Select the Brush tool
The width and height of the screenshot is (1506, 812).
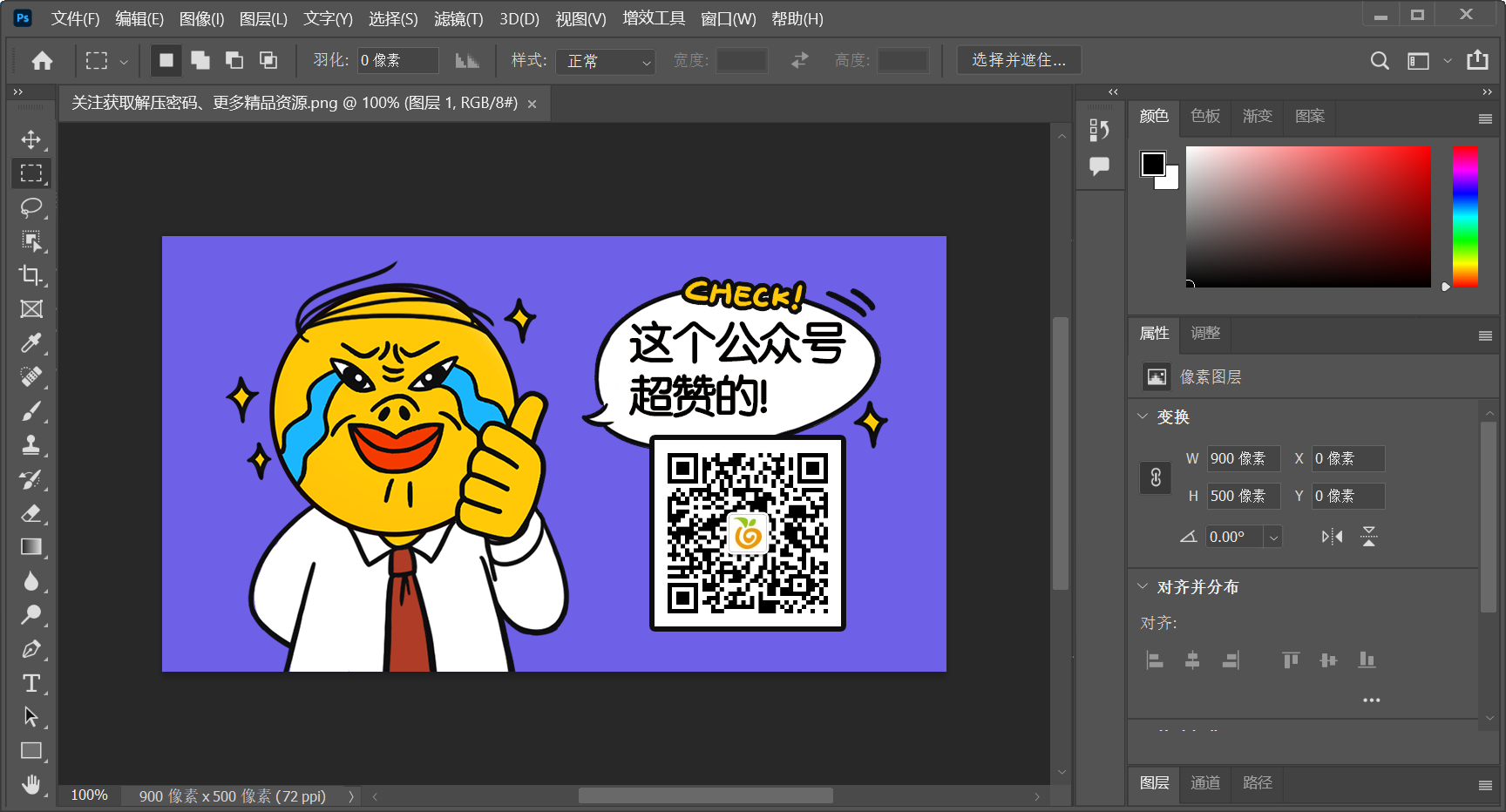coord(31,411)
